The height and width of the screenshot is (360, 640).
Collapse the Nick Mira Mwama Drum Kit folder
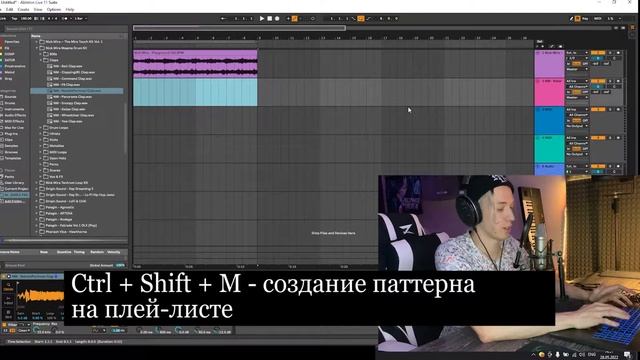click(37, 48)
